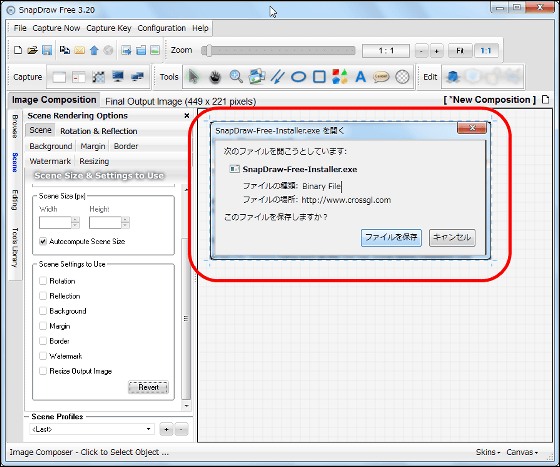Open the Capture Key menu

[x=109, y=28]
